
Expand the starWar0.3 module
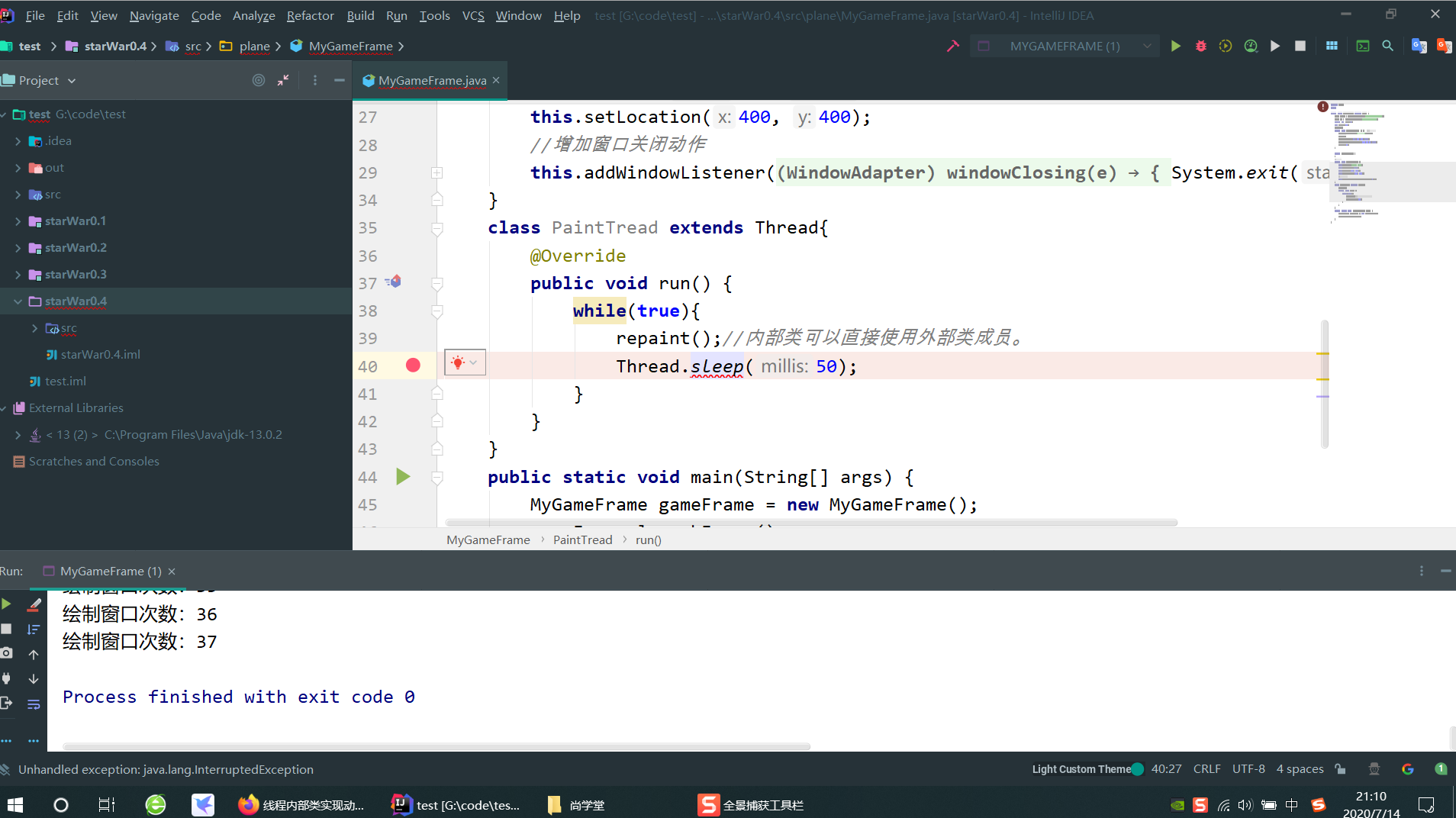(x=18, y=275)
